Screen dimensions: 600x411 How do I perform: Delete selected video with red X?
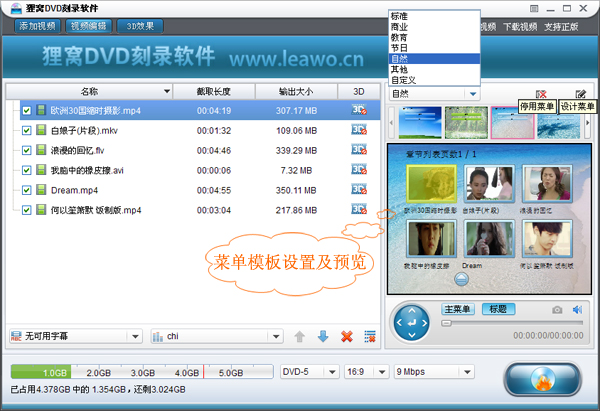347,336
